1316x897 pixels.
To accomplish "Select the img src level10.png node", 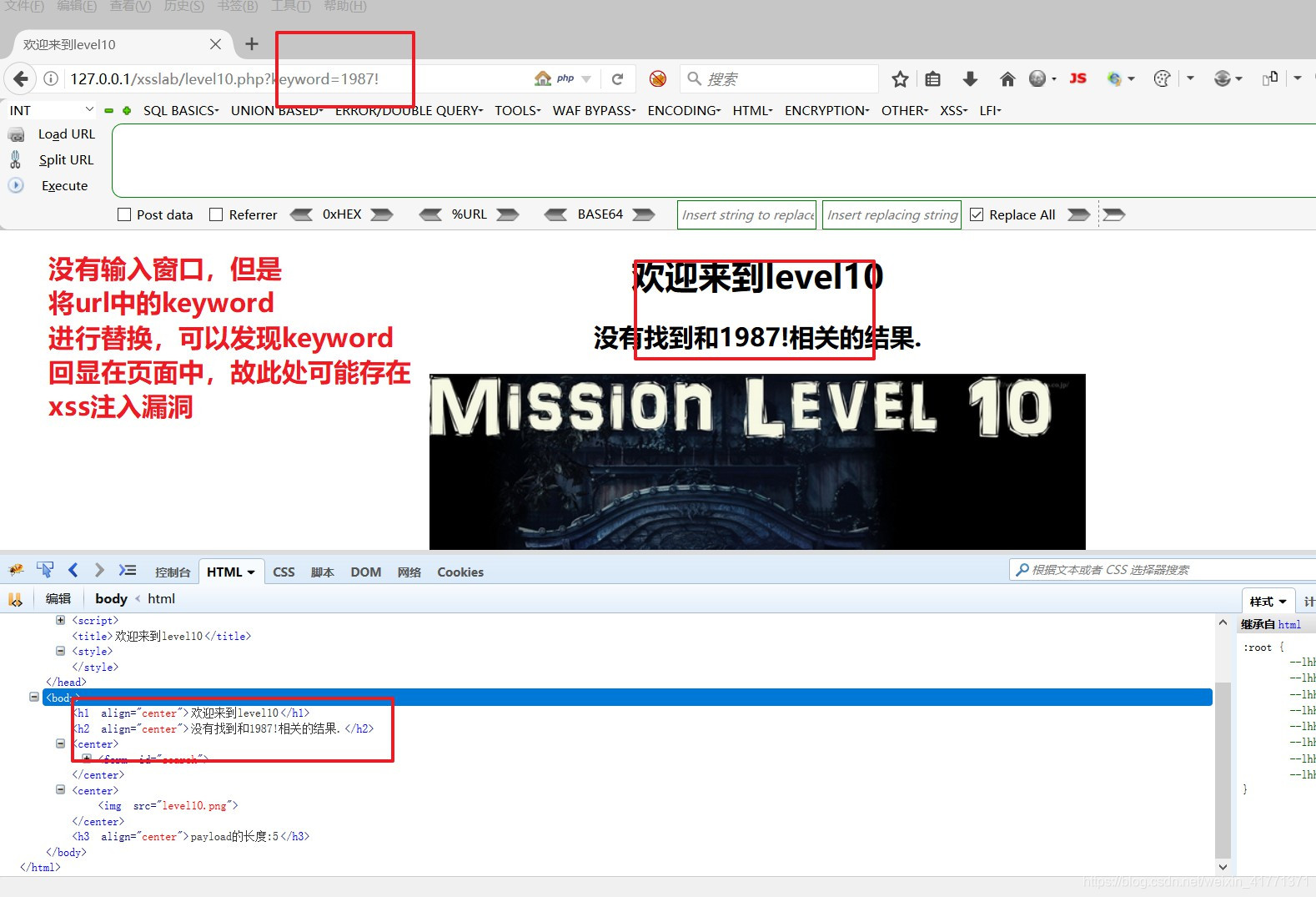I will coord(168,806).
